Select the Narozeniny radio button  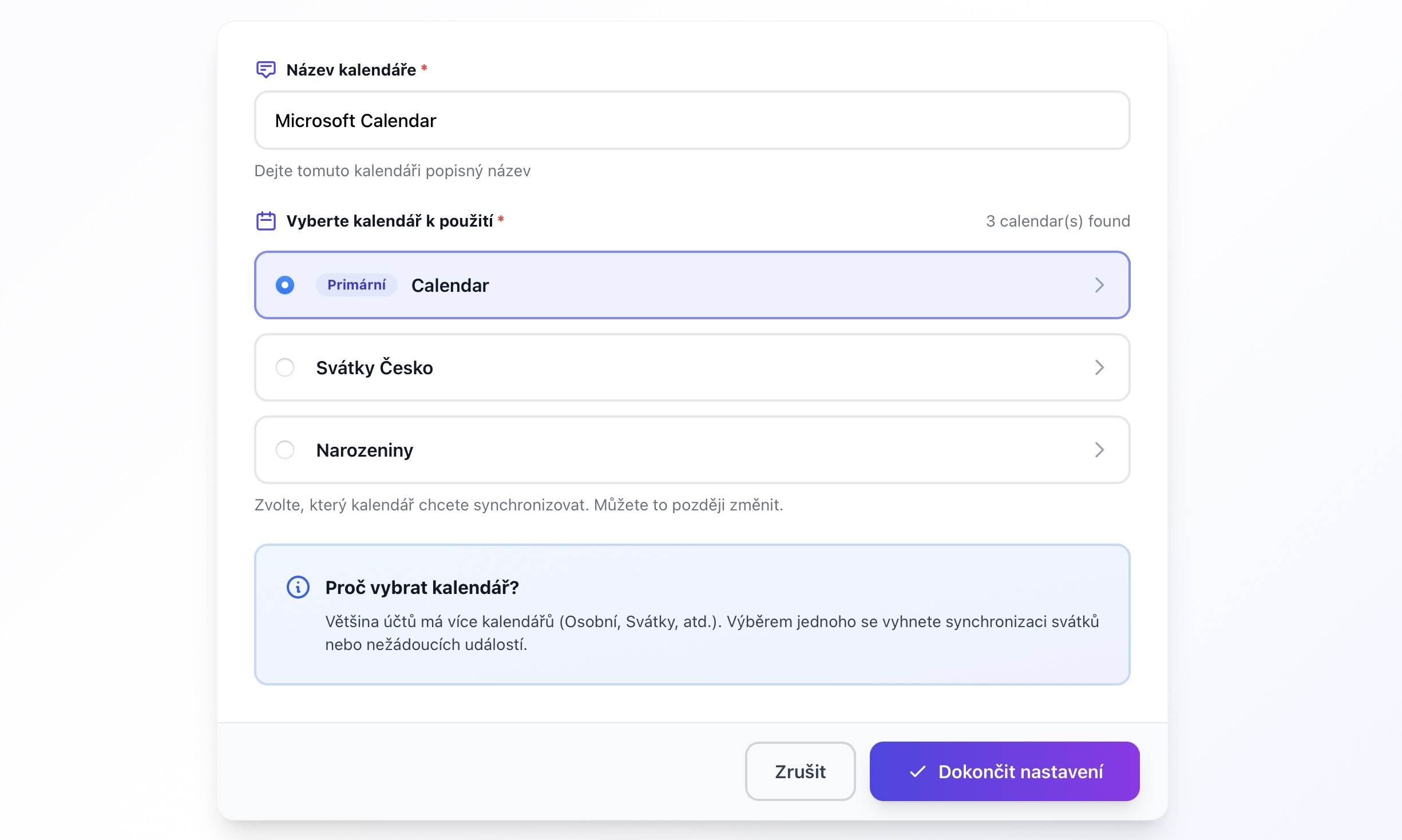[x=285, y=450]
